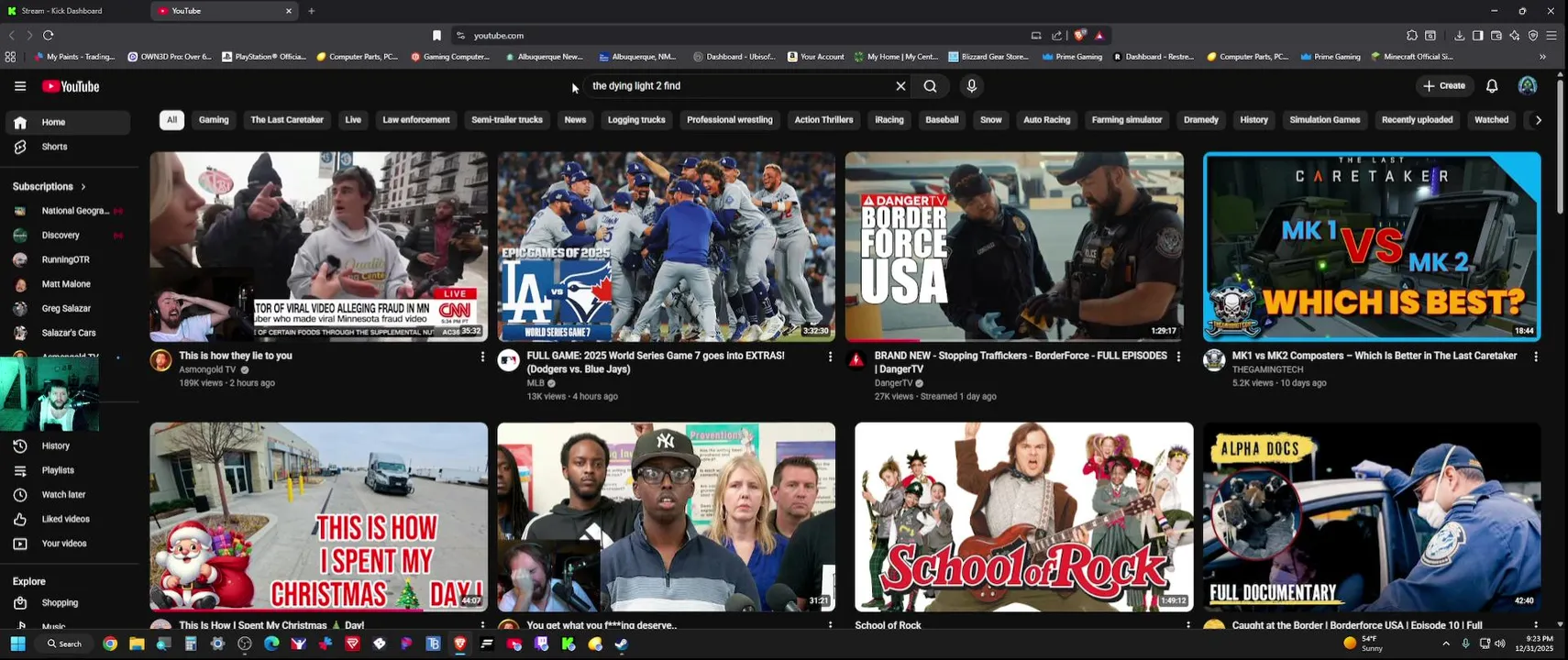Select The Last Caretaker filter chip

click(287, 120)
